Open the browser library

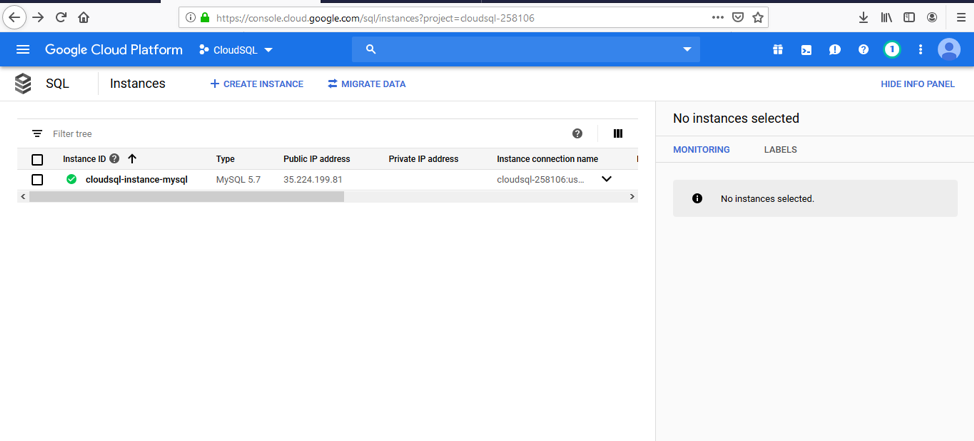886,17
